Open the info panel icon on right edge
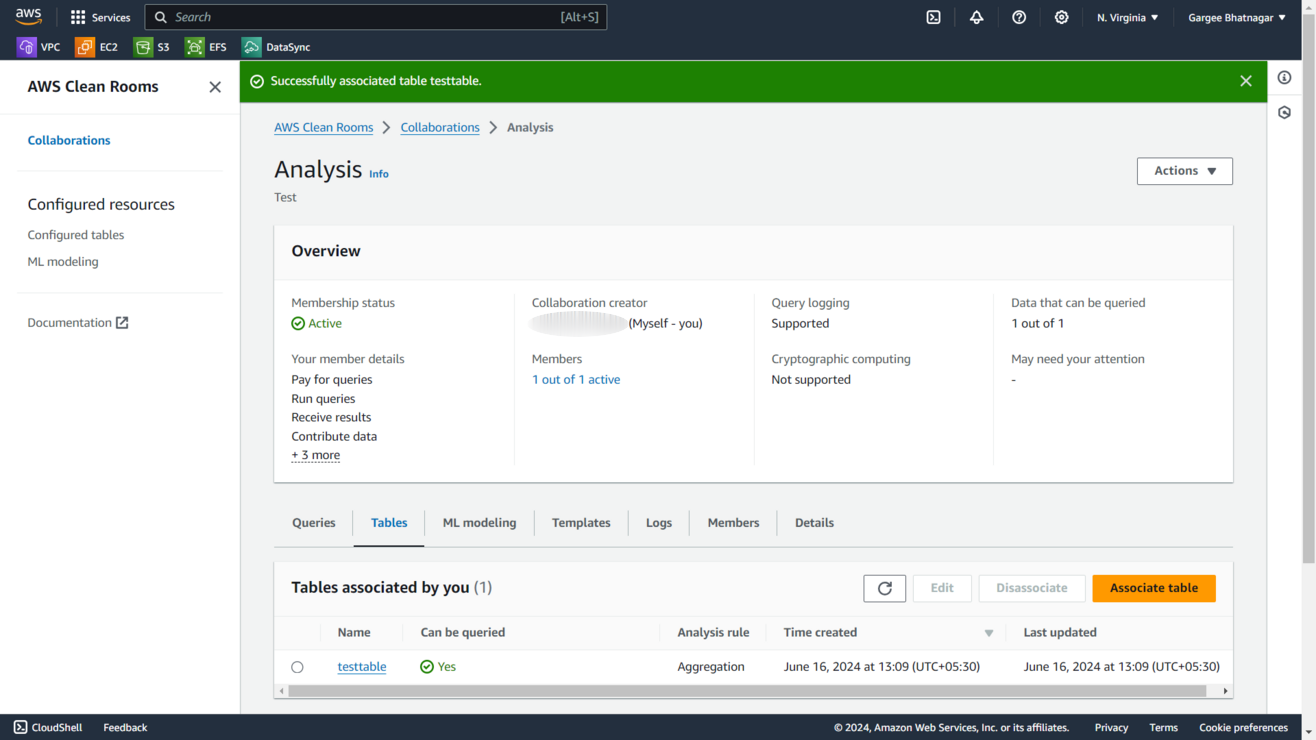Viewport: 1316px width, 740px height. click(1285, 78)
